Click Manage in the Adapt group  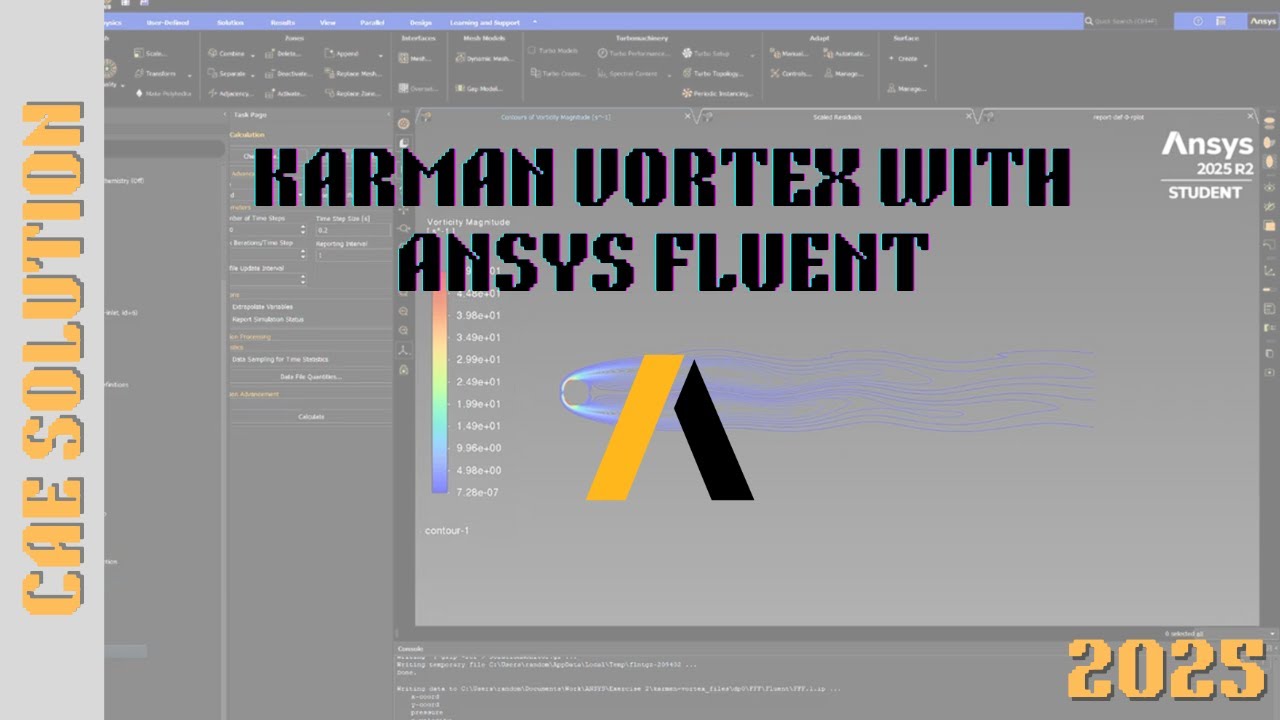(843, 74)
